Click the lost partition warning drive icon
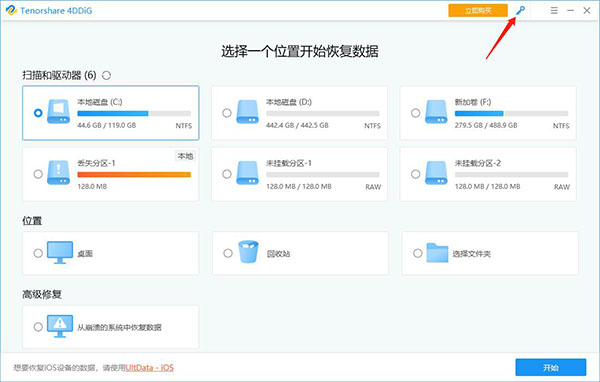Image resolution: width=600 pixels, height=382 pixels. pos(59,173)
